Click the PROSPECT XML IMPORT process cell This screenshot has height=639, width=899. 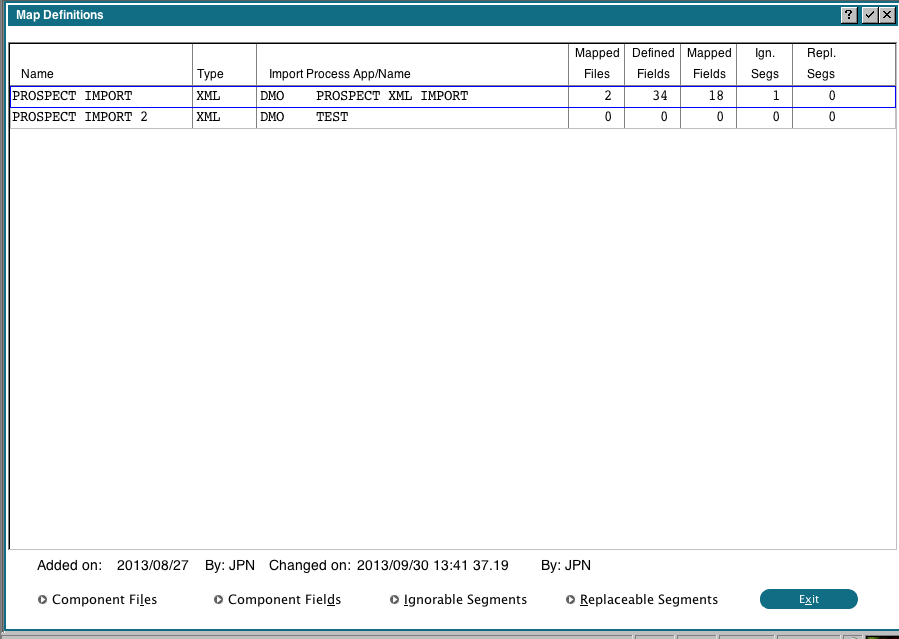[392, 97]
